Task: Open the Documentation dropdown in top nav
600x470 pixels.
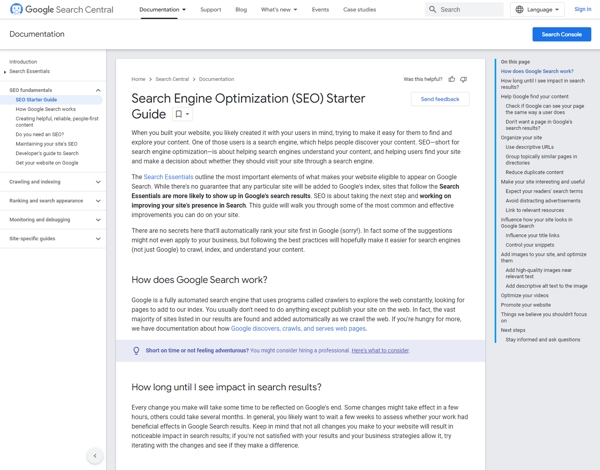Action: click(x=162, y=10)
